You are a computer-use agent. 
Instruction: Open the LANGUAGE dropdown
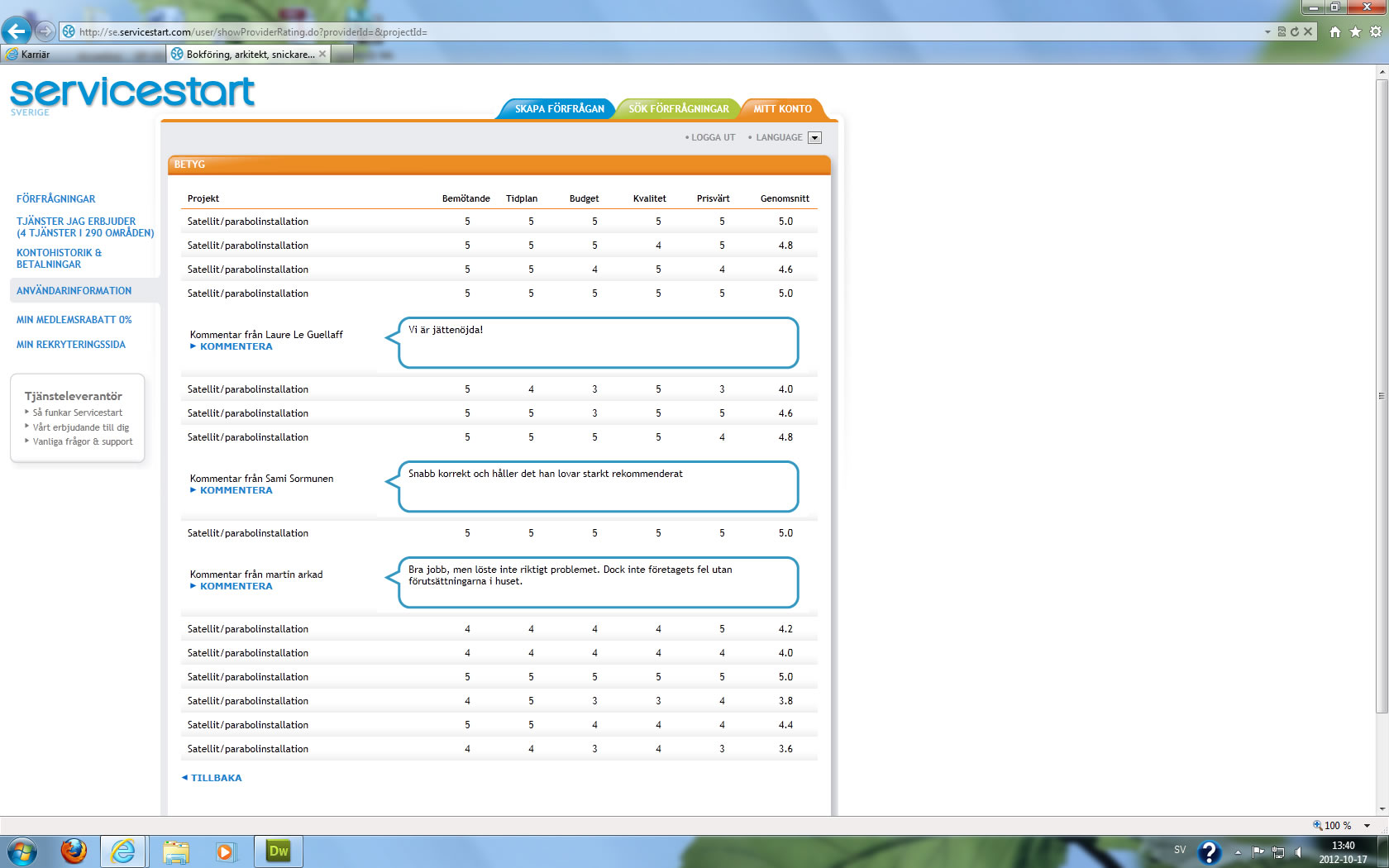(815, 137)
